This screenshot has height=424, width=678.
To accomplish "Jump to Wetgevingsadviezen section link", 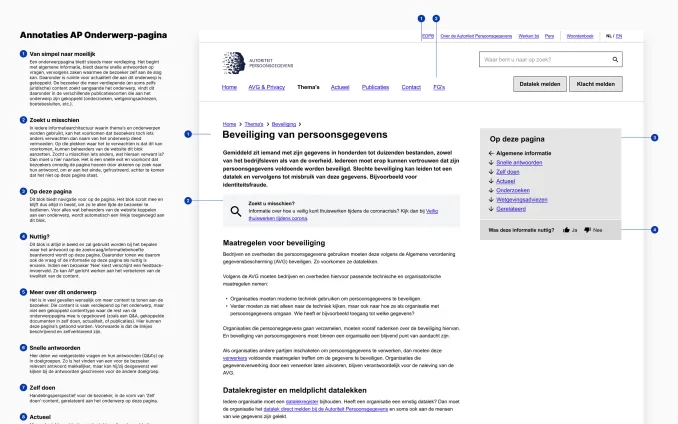I will (521, 200).
